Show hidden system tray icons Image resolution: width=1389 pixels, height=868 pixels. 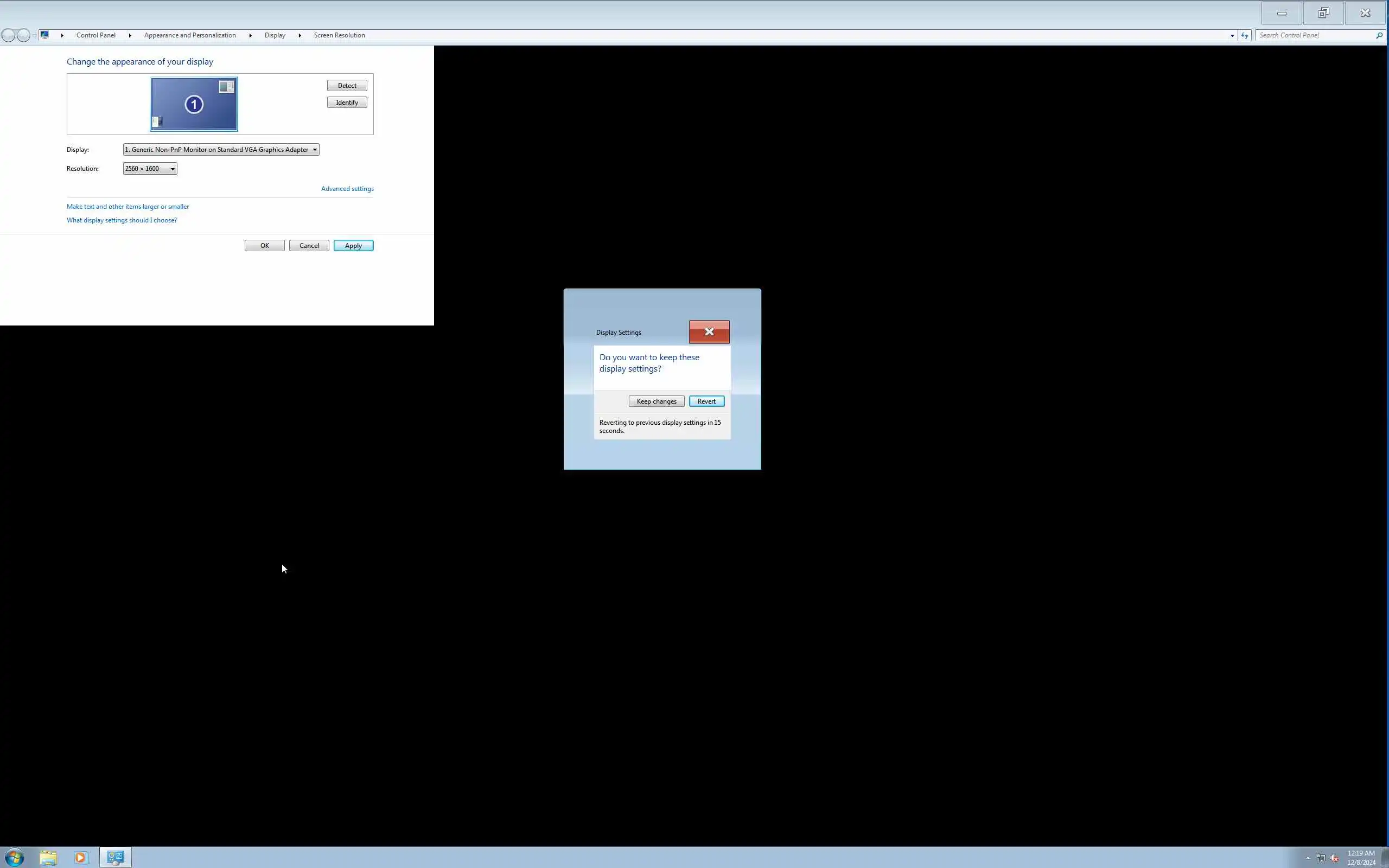1308,858
